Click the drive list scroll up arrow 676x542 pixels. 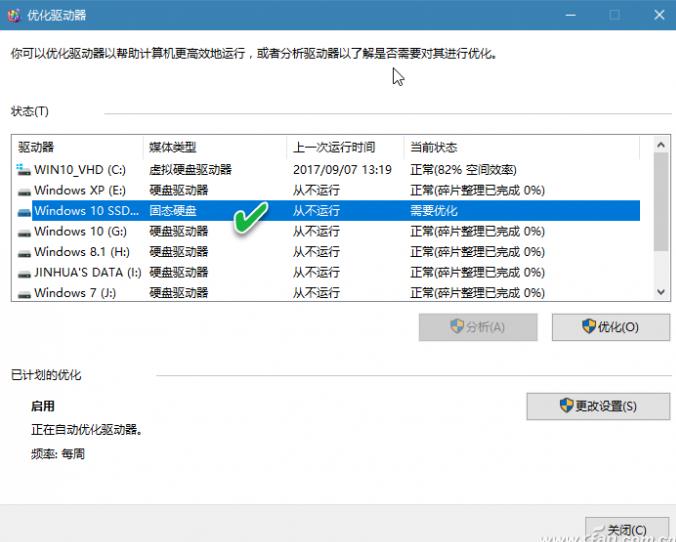(x=660, y=145)
